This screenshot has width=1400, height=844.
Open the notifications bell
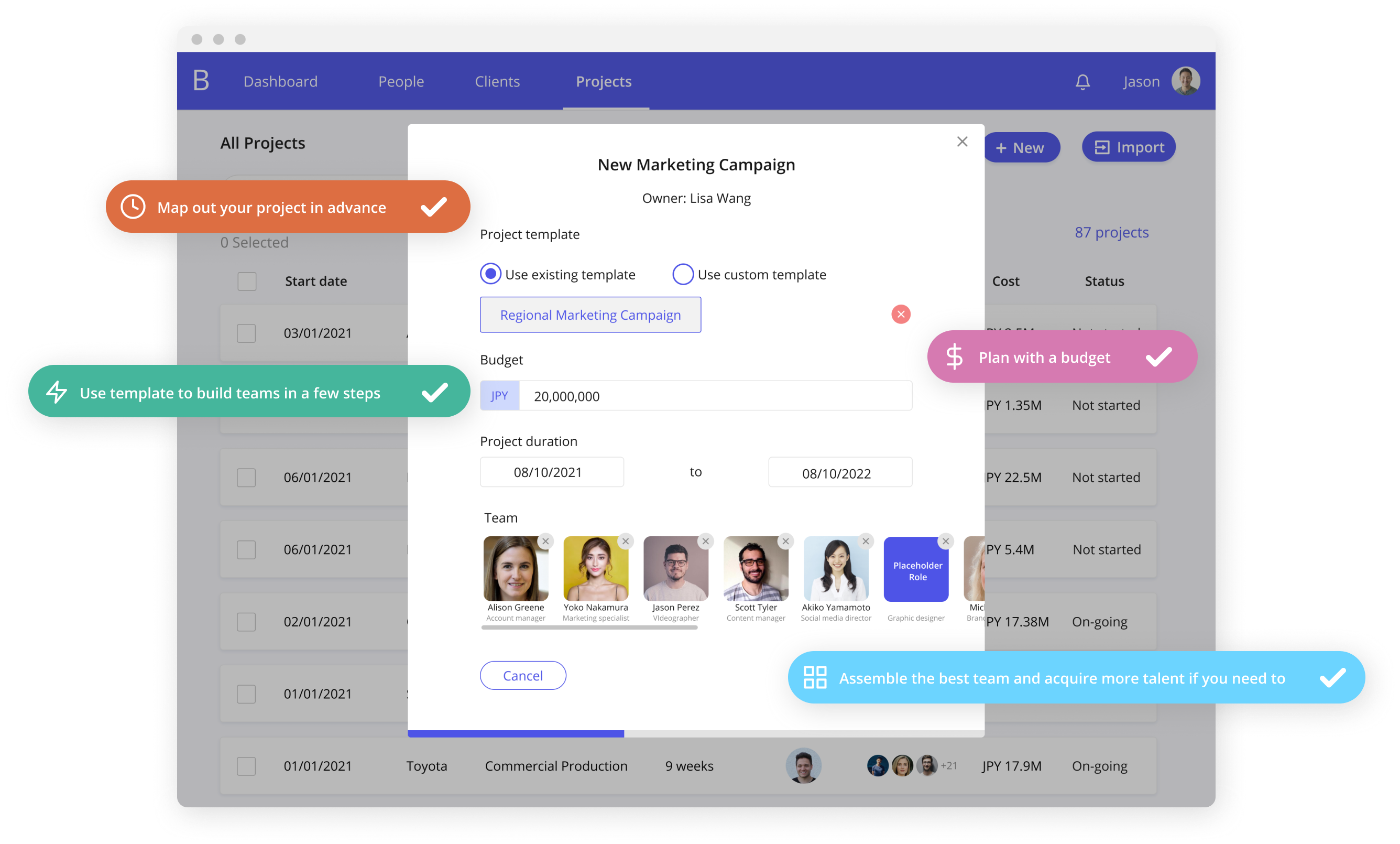[x=1082, y=82]
